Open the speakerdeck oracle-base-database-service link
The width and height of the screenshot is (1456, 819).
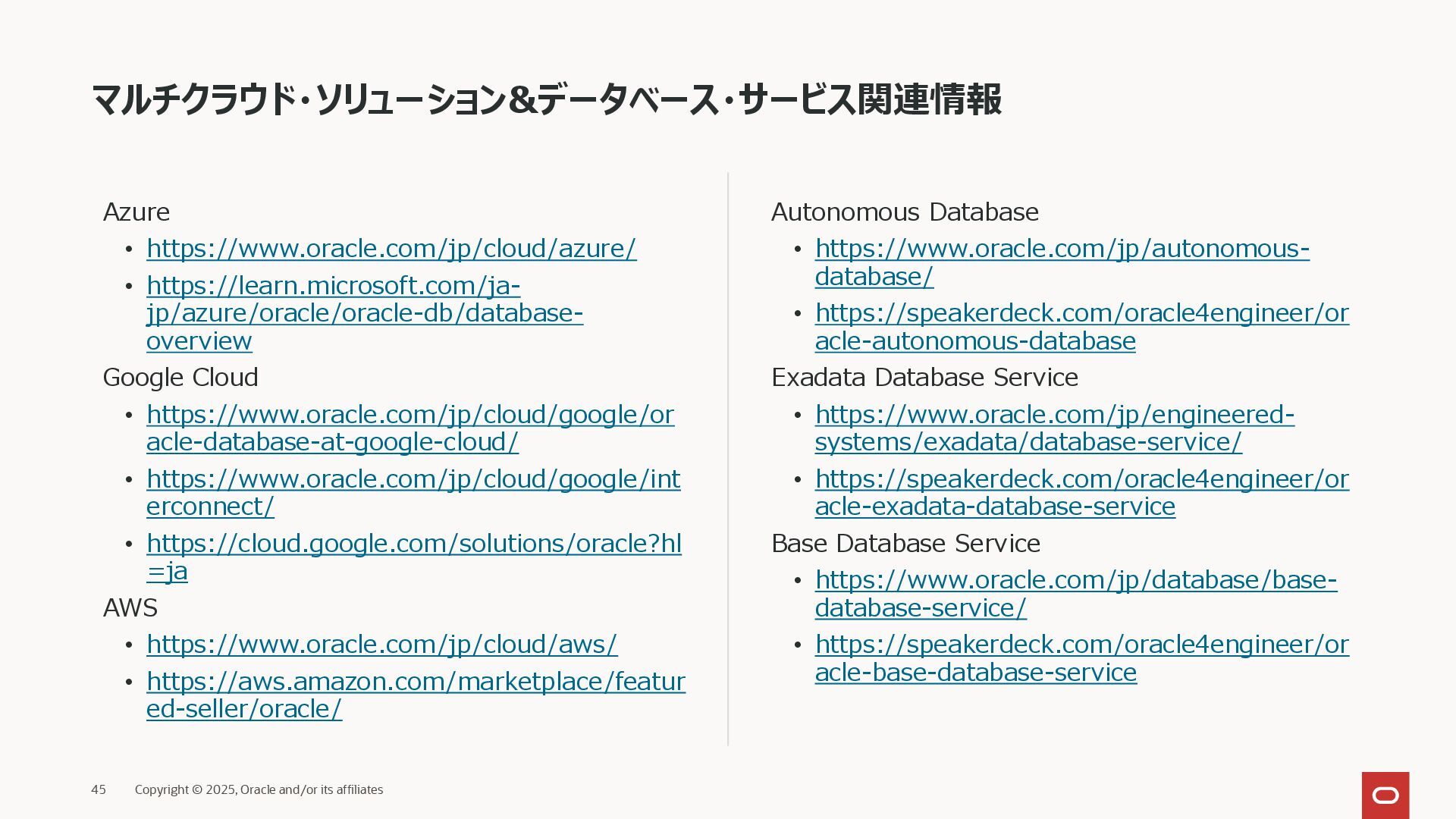click(1082, 658)
